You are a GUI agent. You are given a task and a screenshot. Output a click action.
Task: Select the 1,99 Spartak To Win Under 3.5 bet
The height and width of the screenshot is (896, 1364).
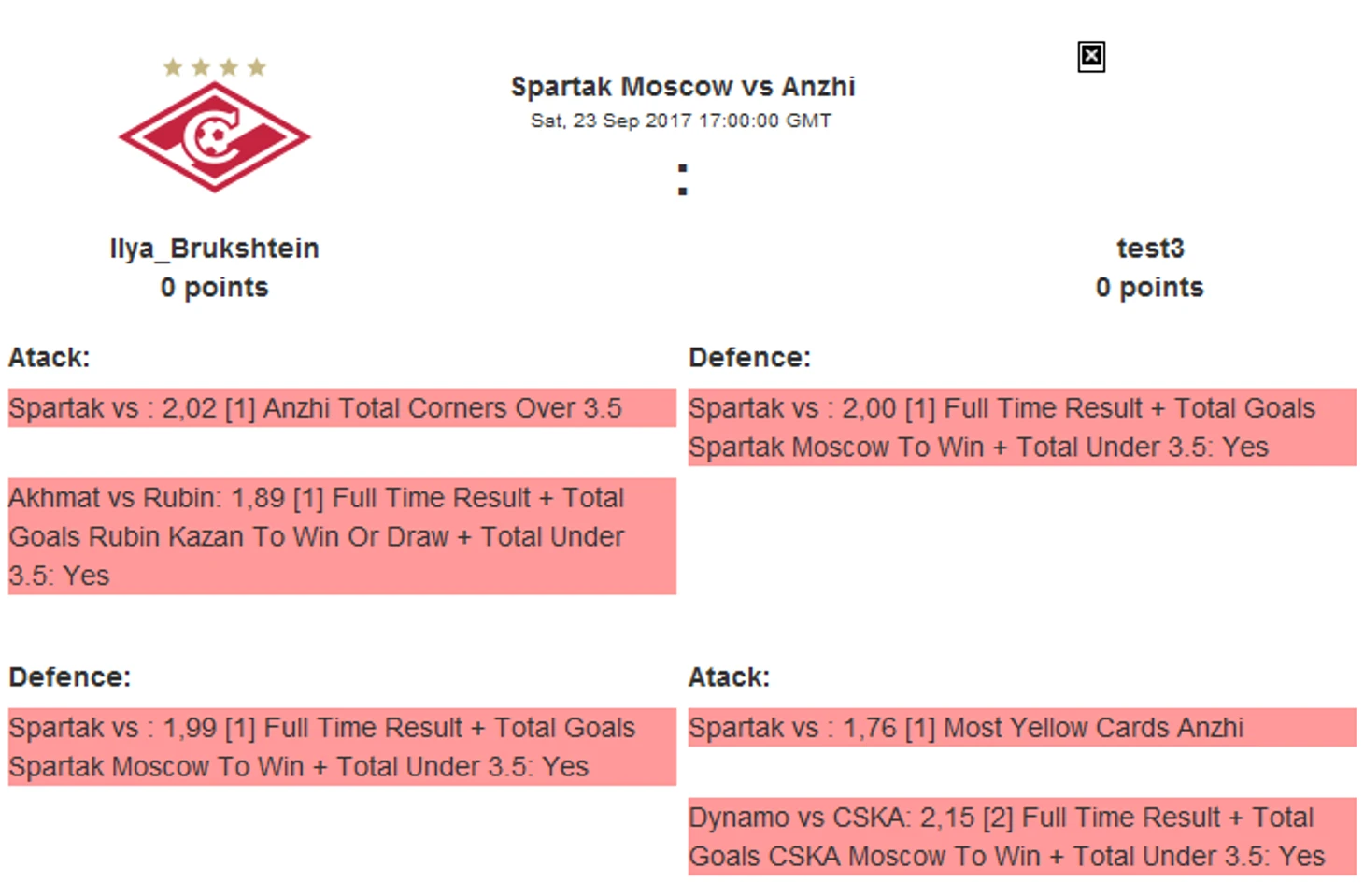point(341,747)
